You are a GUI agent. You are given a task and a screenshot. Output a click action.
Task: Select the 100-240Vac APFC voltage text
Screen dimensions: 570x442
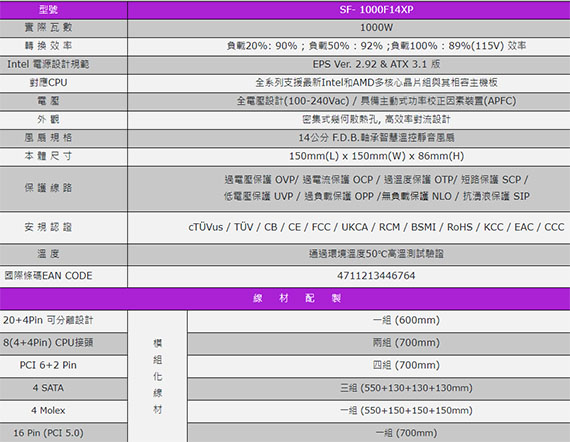point(376,101)
